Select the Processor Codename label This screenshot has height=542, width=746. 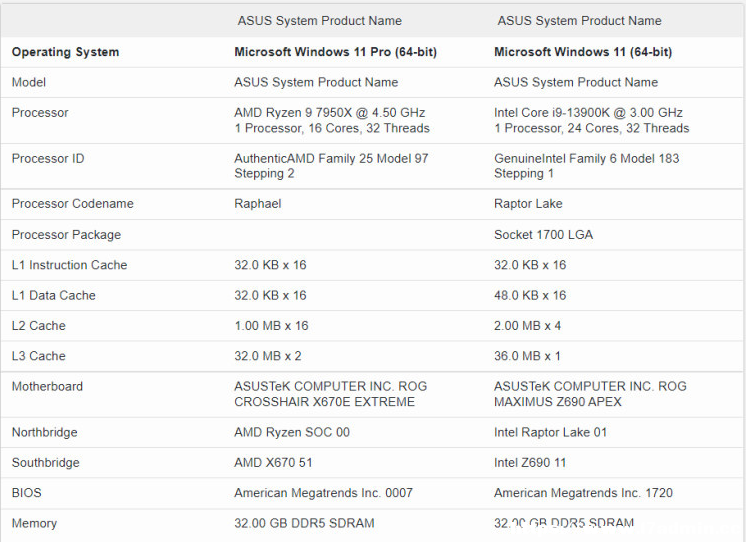pyautogui.click(x=73, y=204)
